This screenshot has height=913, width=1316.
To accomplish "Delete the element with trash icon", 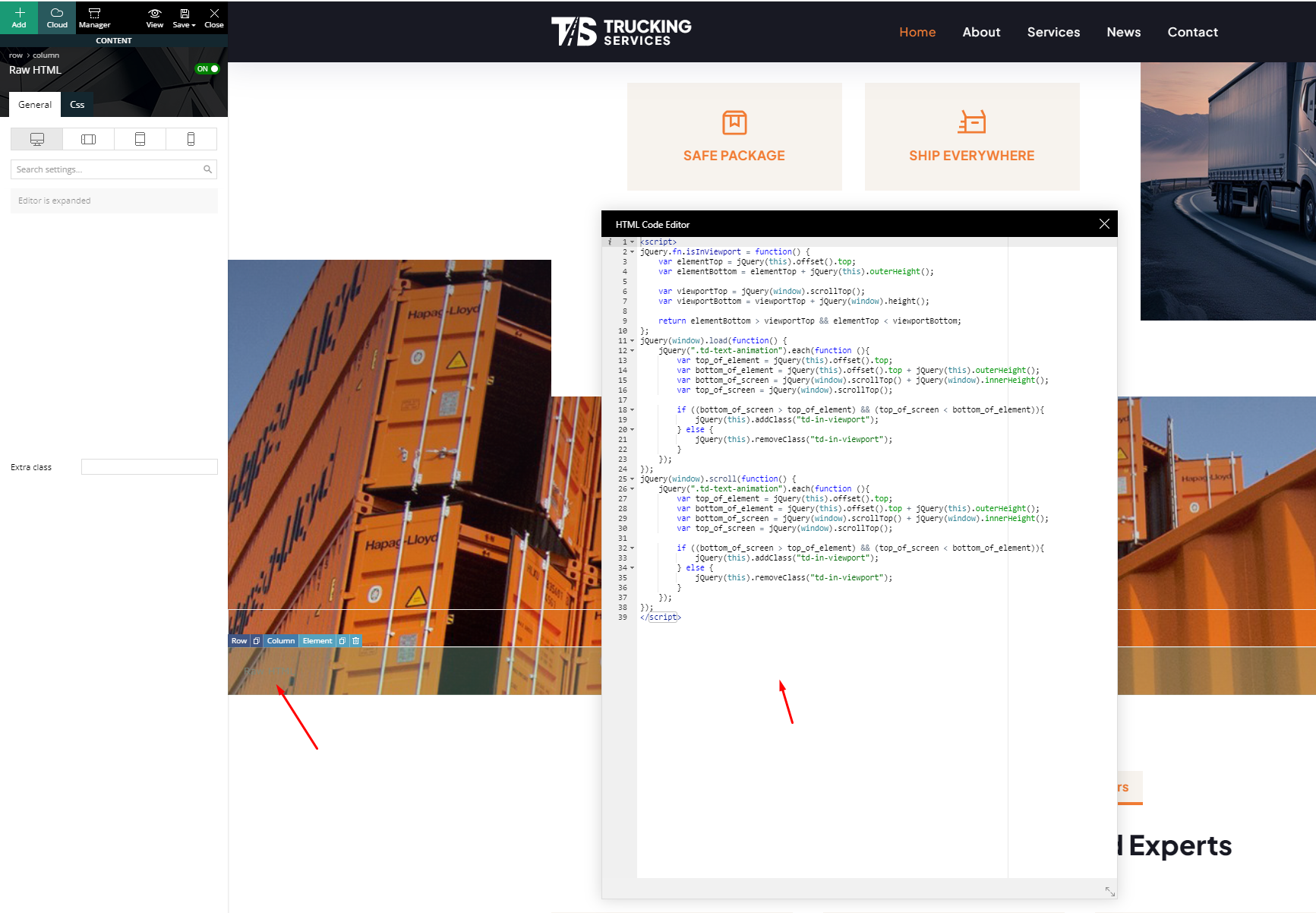I will click(355, 641).
